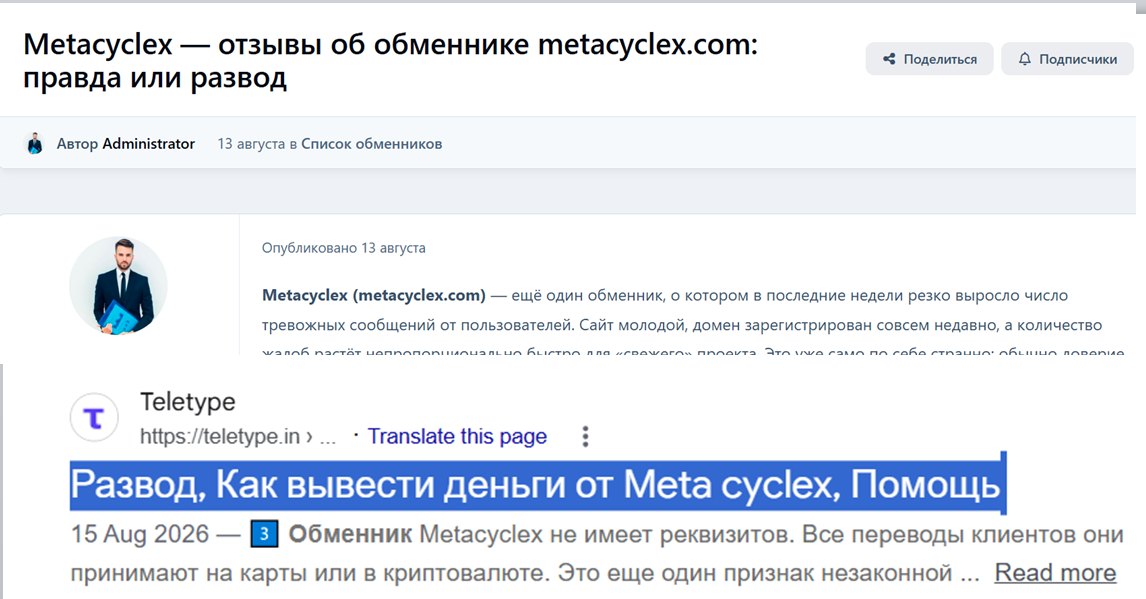Open the result titled Развод, Как вывести деньги

click(x=535, y=484)
